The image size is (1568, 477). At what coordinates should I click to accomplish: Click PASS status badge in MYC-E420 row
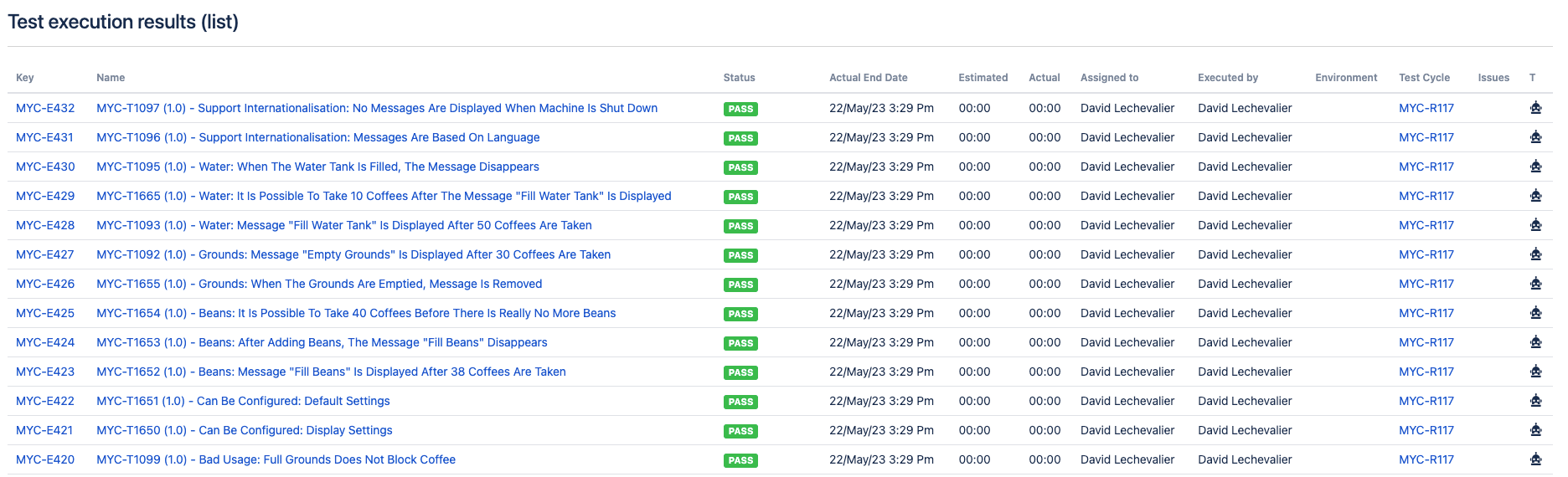pyautogui.click(x=740, y=460)
